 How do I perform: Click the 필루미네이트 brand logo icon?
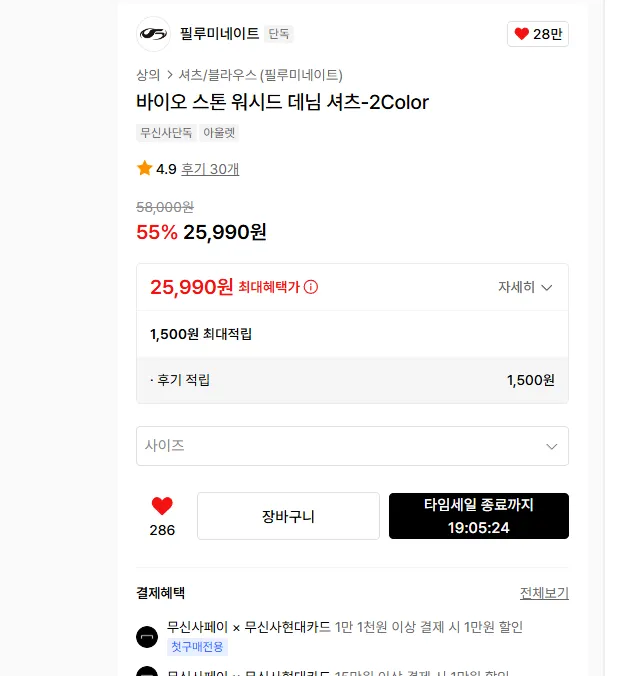(x=153, y=34)
